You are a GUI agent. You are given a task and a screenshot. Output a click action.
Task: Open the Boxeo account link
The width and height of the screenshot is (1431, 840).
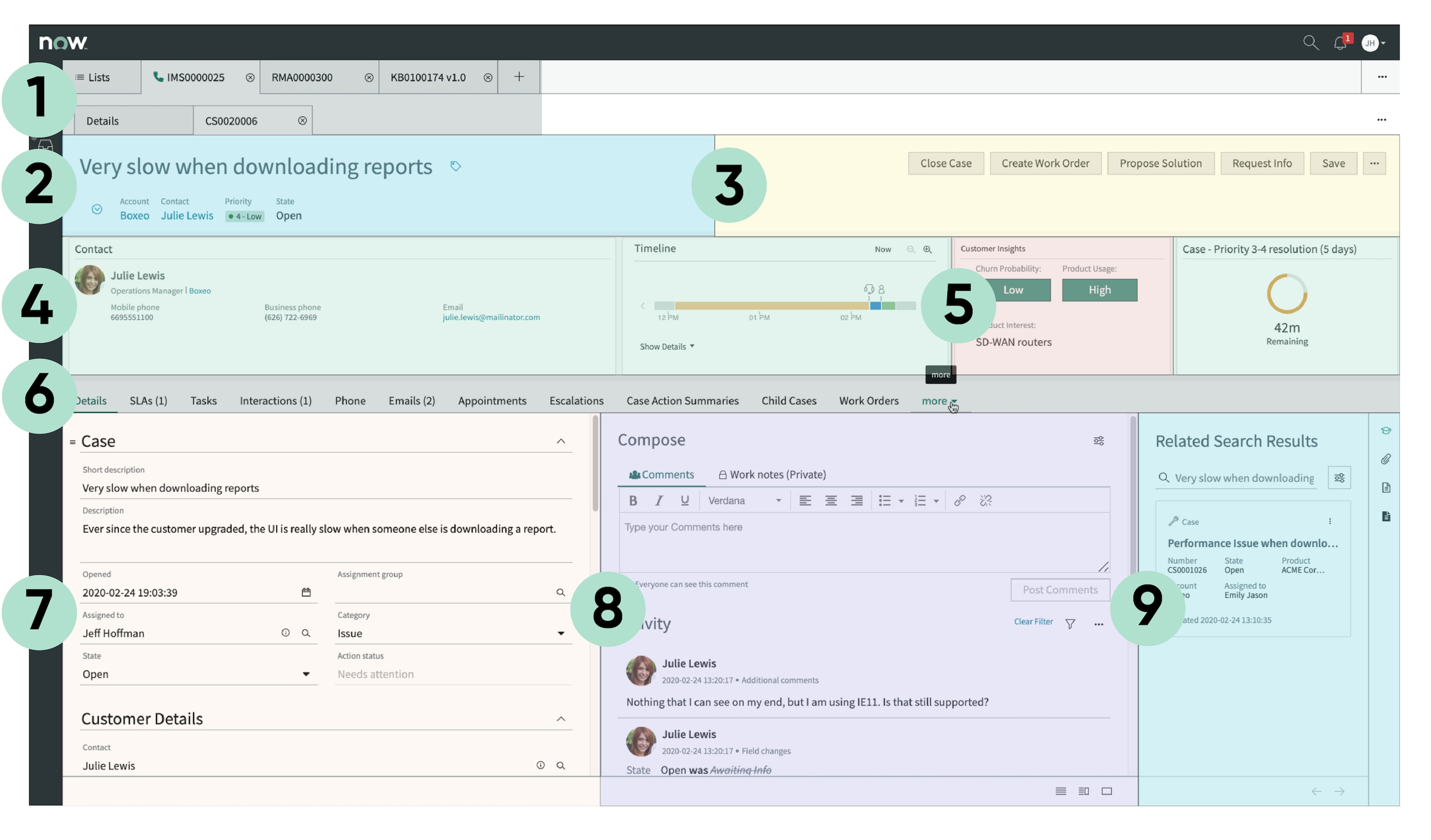pyautogui.click(x=135, y=215)
